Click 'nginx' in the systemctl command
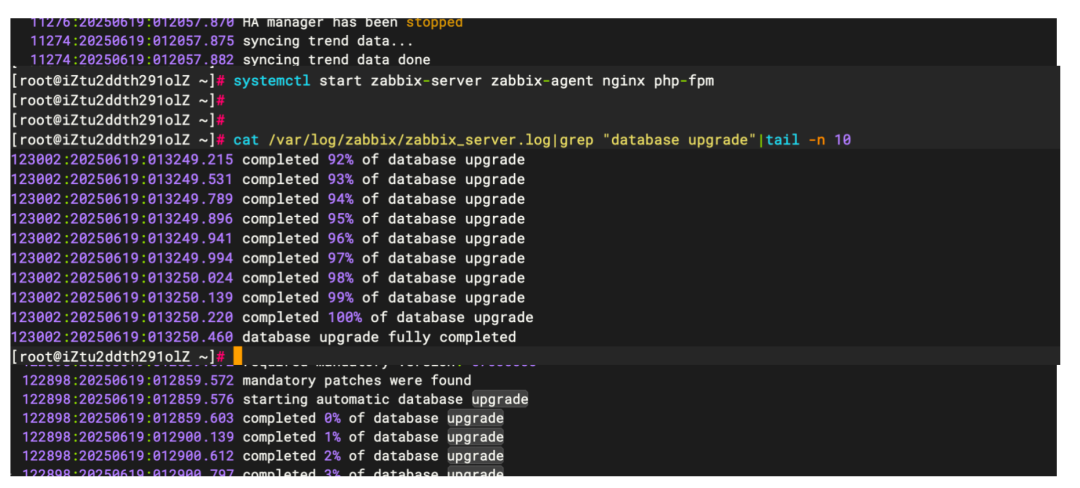Viewport: 1080px width, 488px height. [x=624, y=81]
